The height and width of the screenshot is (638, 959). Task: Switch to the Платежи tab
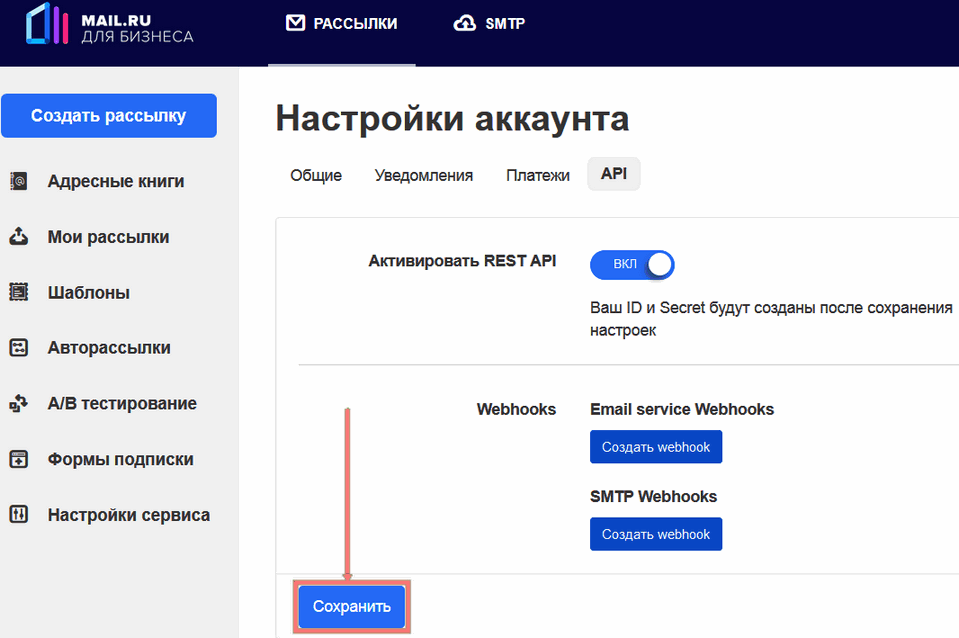point(537,174)
